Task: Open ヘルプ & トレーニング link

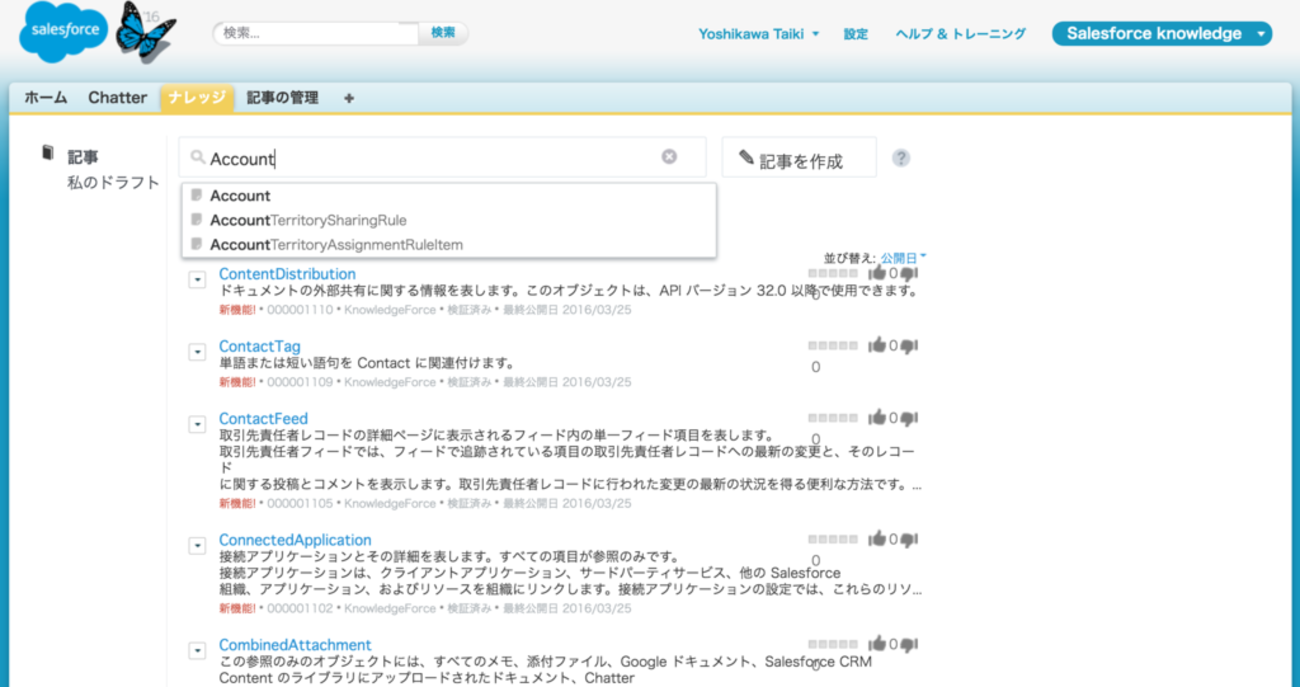Action: pyautogui.click(x=961, y=34)
